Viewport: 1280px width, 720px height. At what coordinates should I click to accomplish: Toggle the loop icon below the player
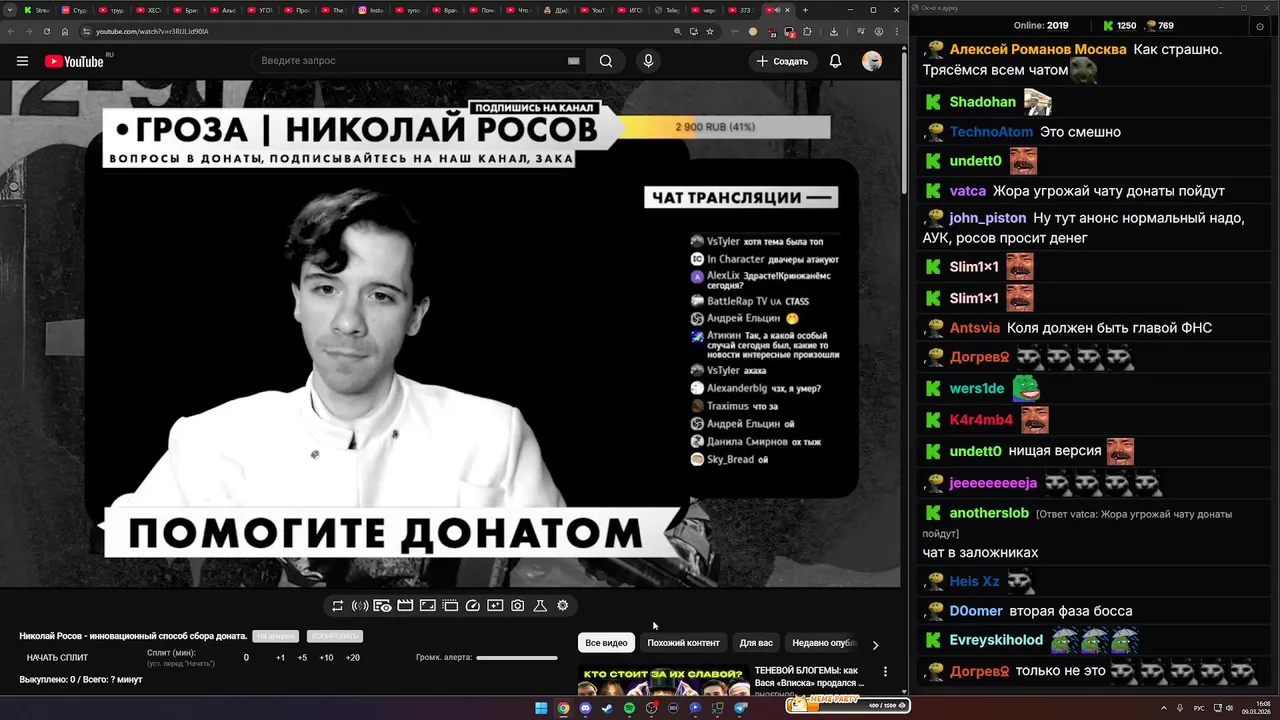[338, 605]
